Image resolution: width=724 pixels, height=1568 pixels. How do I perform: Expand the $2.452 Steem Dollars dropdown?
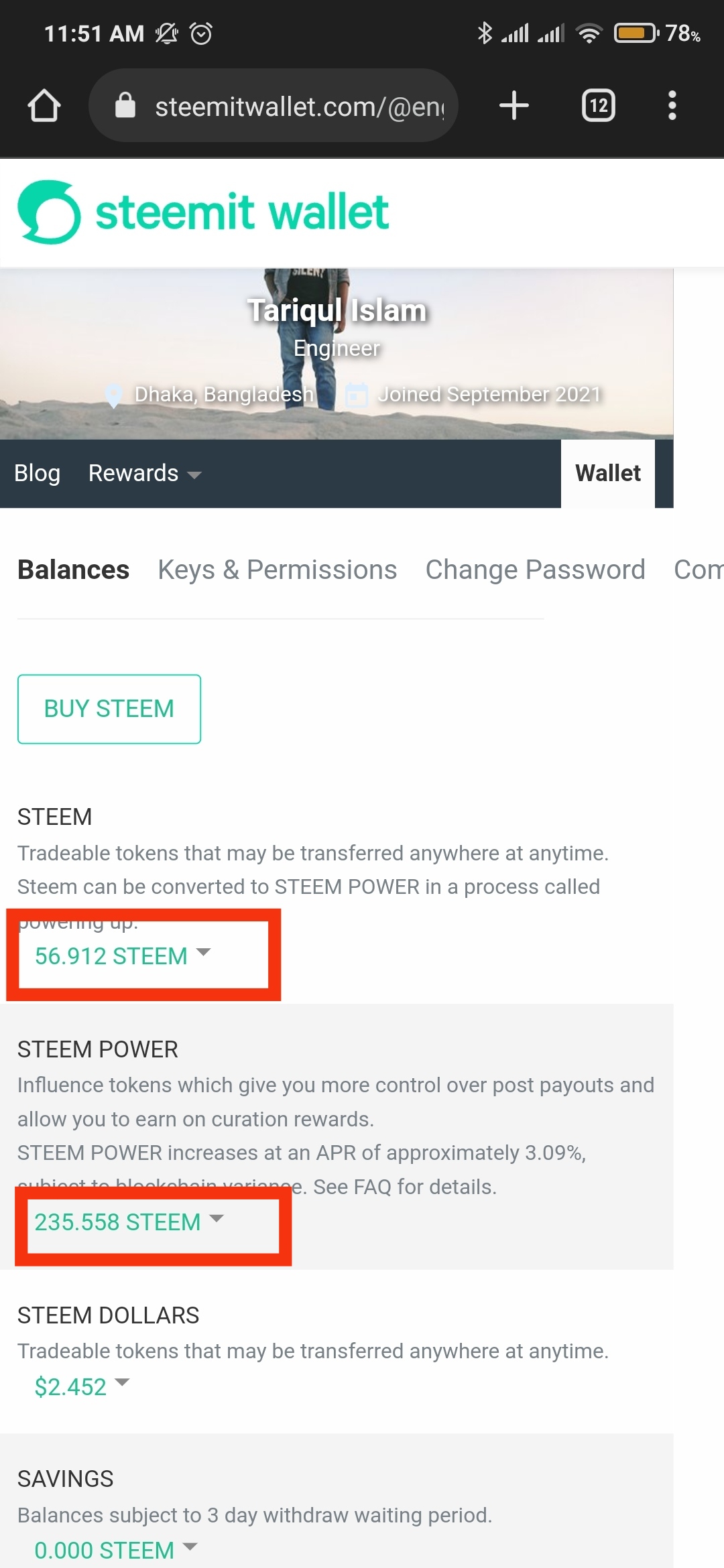tap(82, 1386)
